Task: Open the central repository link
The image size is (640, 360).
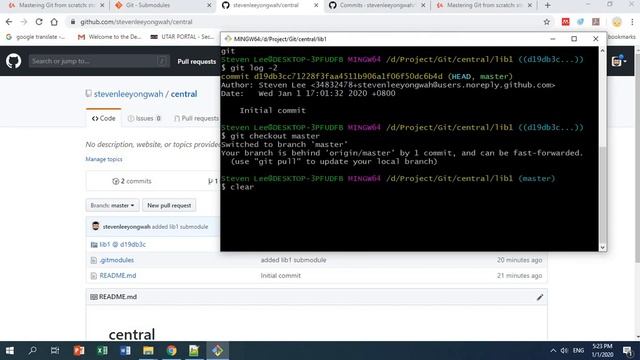Action: (x=184, y=94)
